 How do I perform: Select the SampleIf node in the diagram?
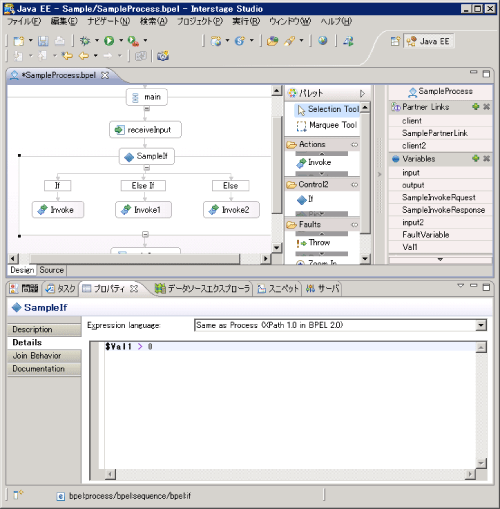point(147,156)
